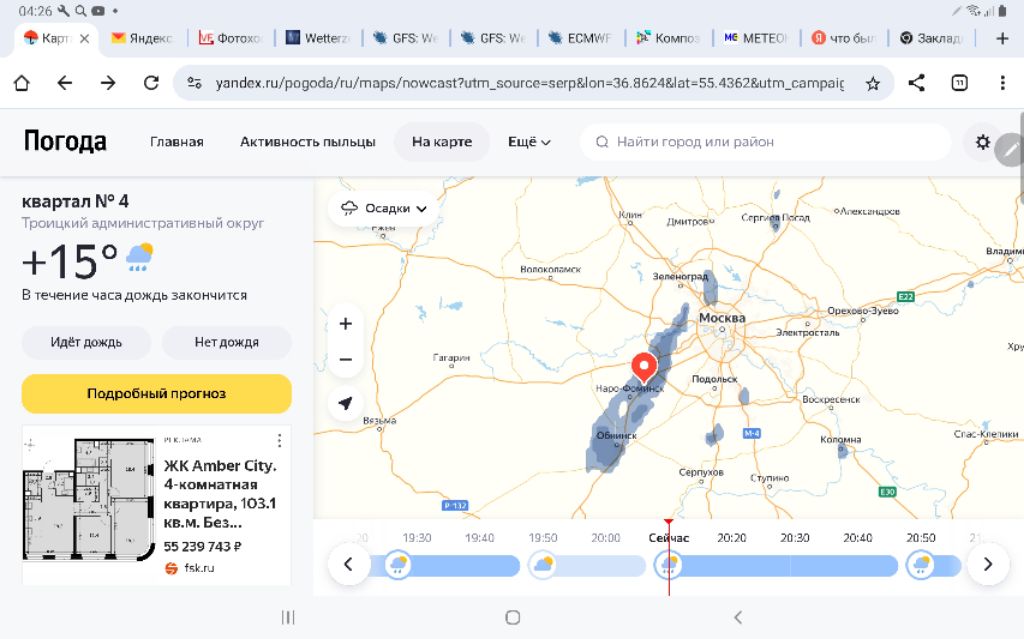Zoom in the map with plus button
Screen dimensions: 1024x639
click(346, 324)
